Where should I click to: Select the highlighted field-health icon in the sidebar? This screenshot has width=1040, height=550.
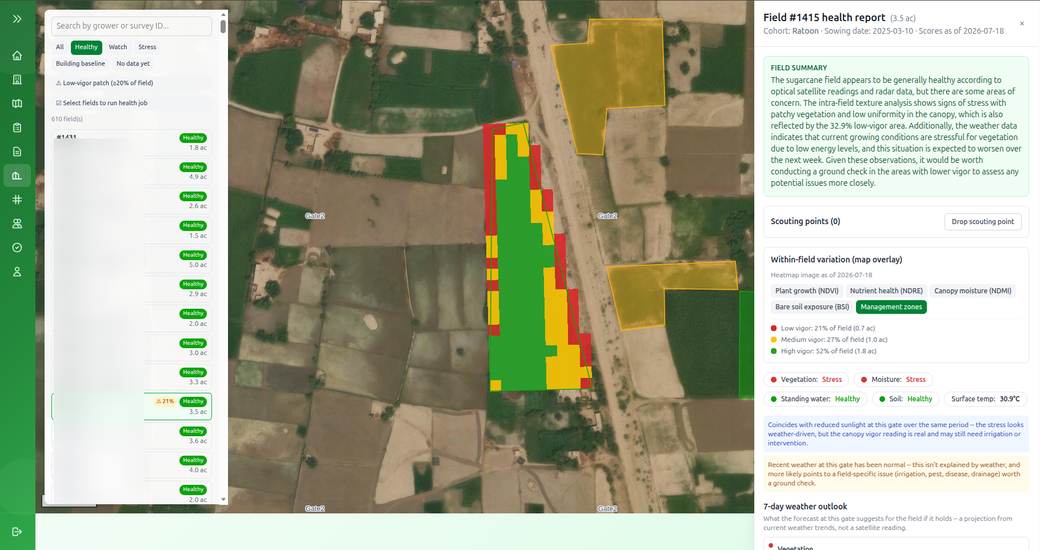pyautogui.click(x=17, y=176)
